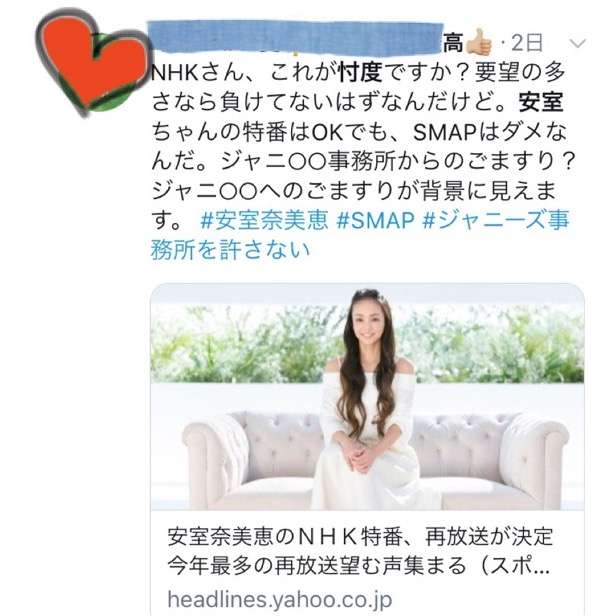
Task: Click the tweet line ジャニ〇〇事務所からのごますり？
Action: (364, 161)
